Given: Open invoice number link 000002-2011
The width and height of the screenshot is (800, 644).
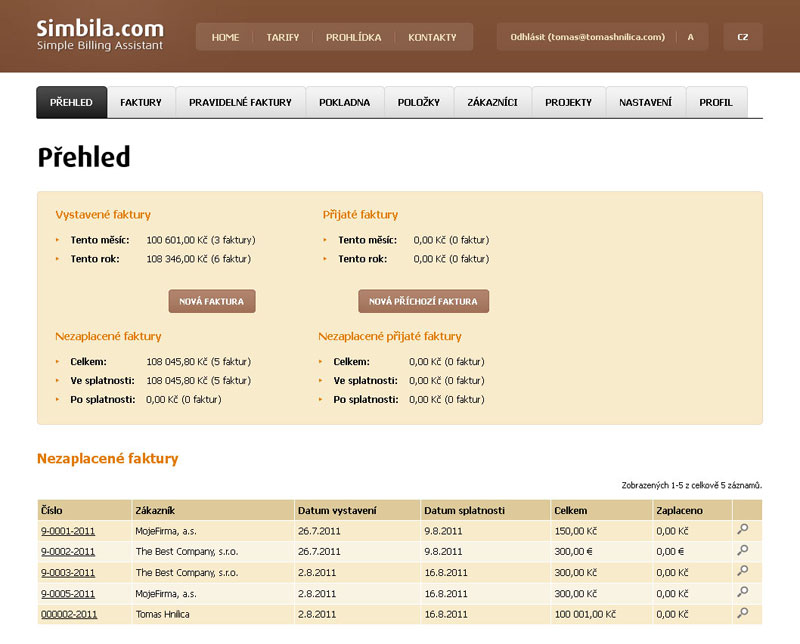Looking at the screenshot, I should pyautogui.click(x=69, y=614).
